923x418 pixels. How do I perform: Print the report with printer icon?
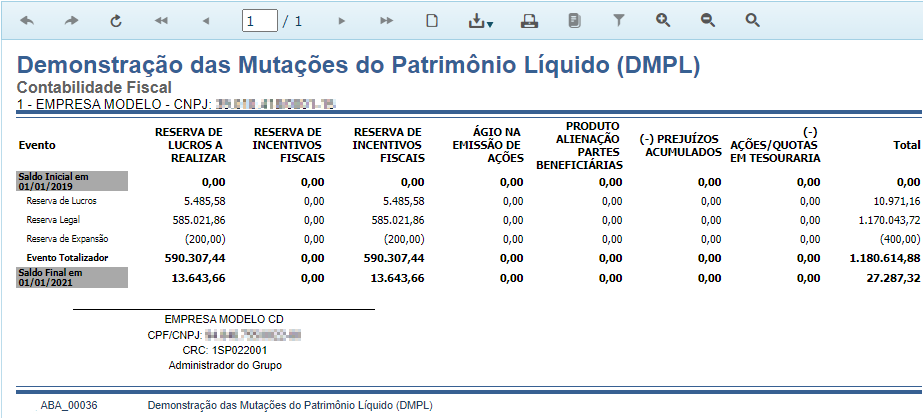pos(529,21)
